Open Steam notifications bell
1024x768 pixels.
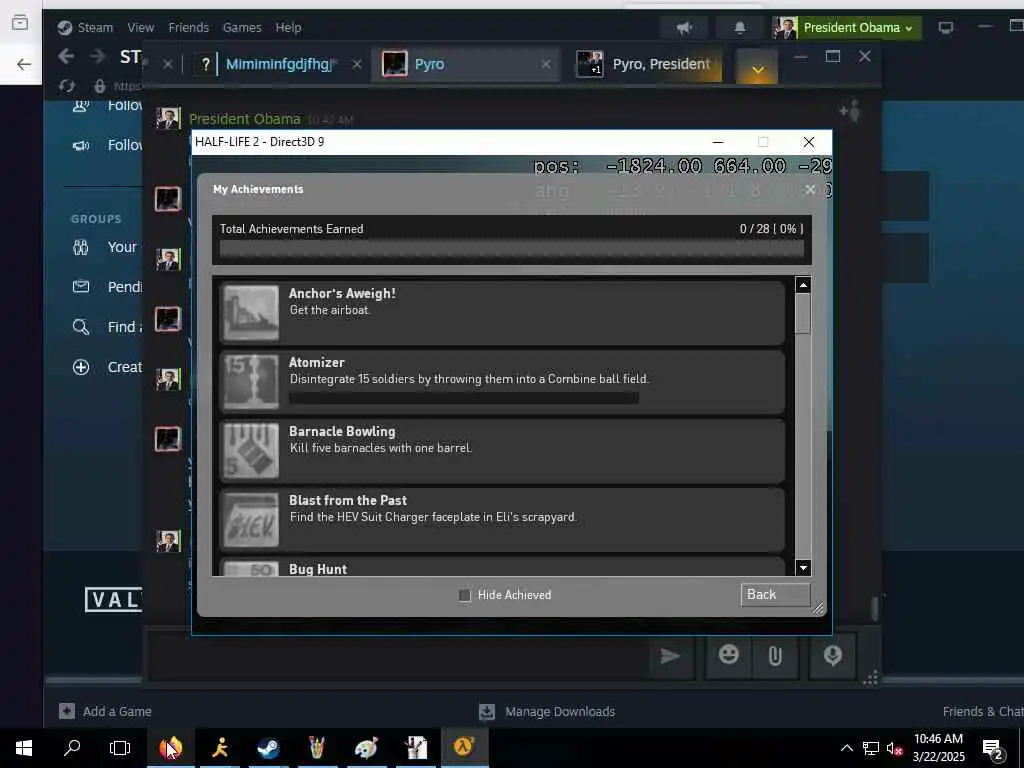[x=739, y=27]
